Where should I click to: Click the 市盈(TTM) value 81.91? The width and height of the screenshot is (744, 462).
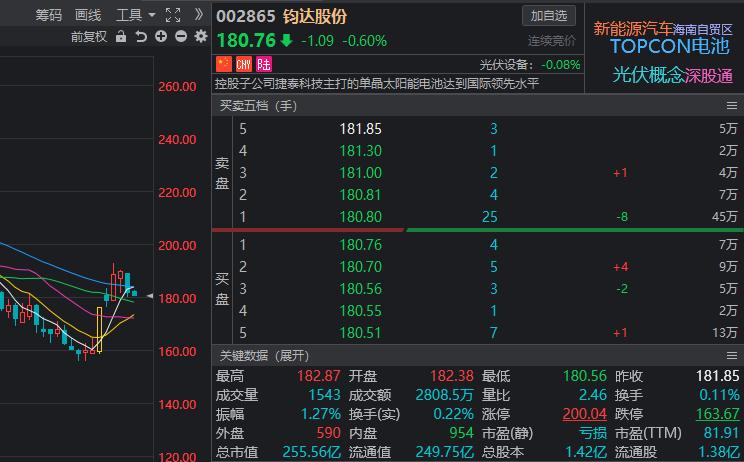(x=722, y=433)
